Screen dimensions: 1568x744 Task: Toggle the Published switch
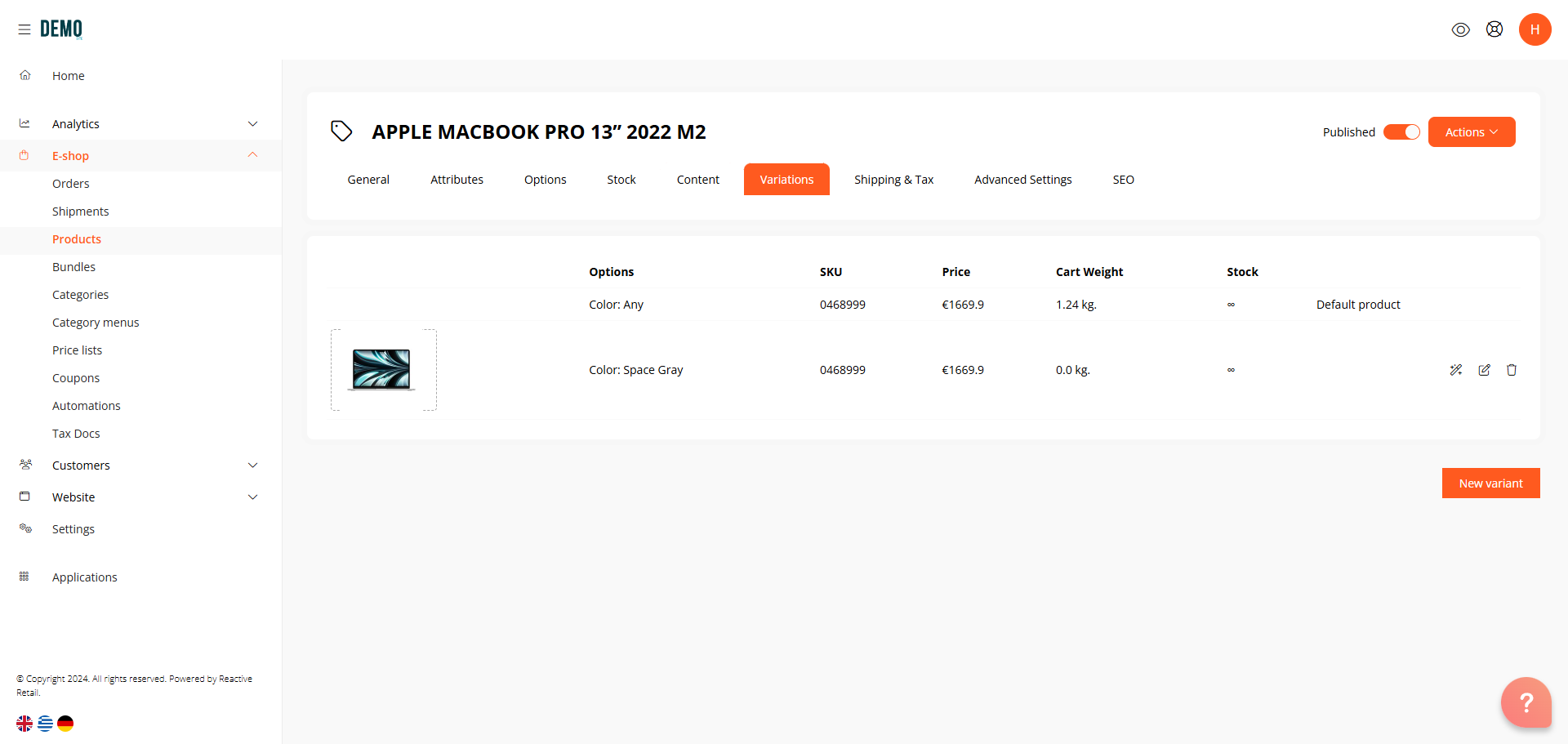(x=1401, y=131)
